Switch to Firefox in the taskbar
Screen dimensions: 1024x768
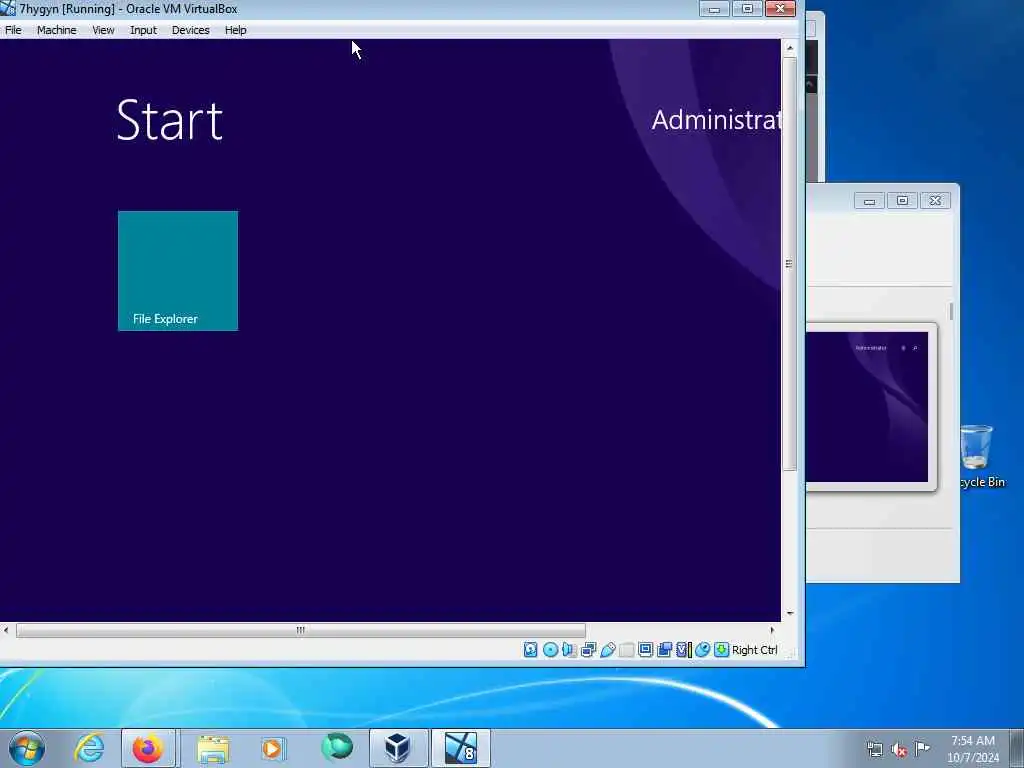[148, 748]
